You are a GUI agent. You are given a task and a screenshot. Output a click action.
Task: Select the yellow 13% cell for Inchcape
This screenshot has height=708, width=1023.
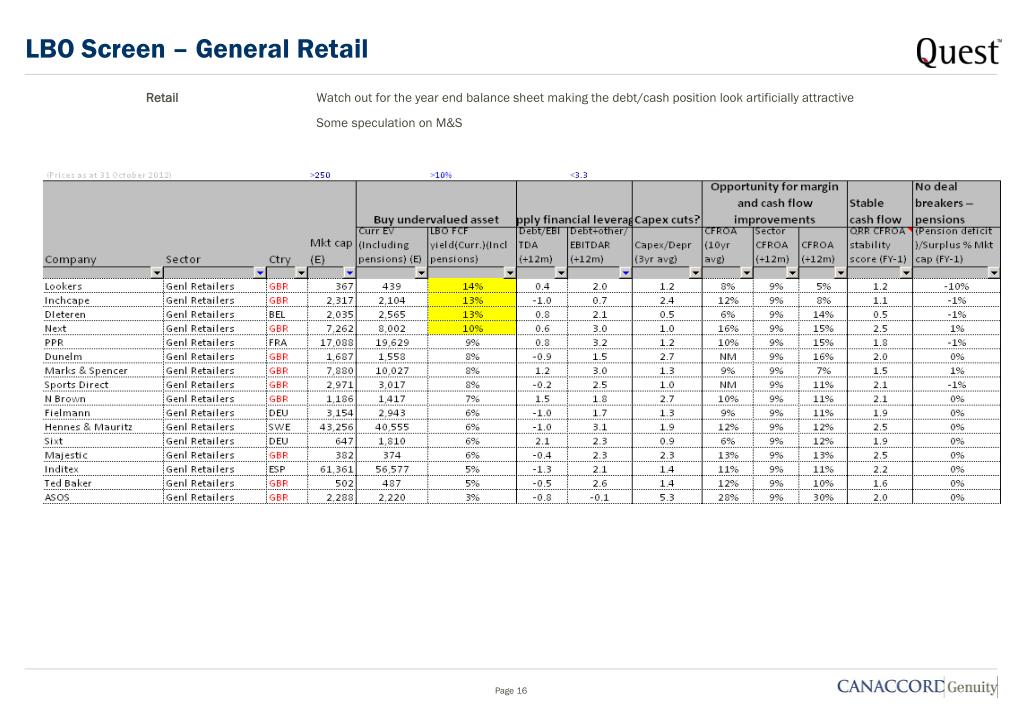[x=472, y=301]
